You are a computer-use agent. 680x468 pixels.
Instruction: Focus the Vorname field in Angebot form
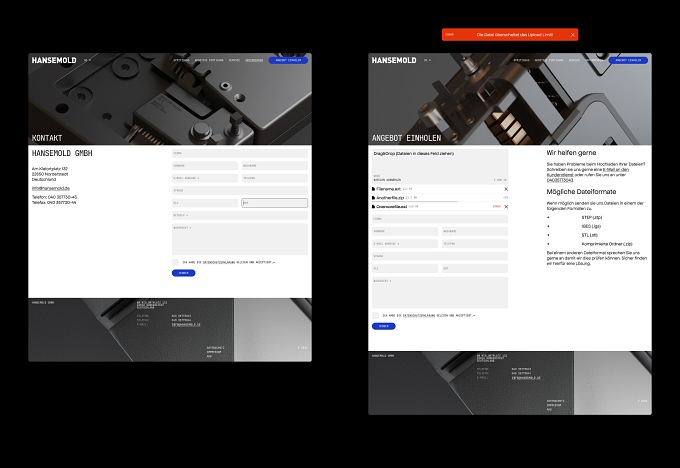405,231
